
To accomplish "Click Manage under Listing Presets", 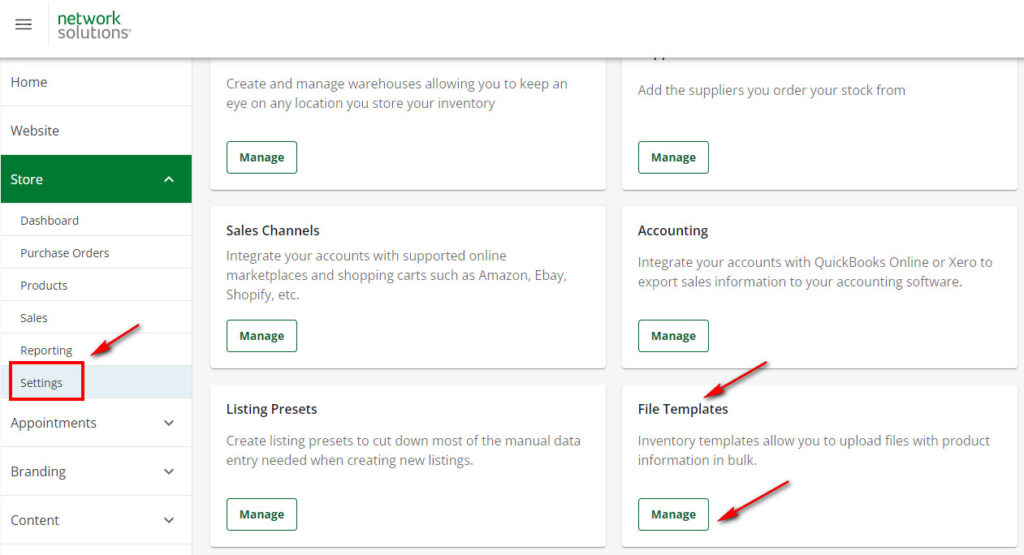I will pos(261,514).
